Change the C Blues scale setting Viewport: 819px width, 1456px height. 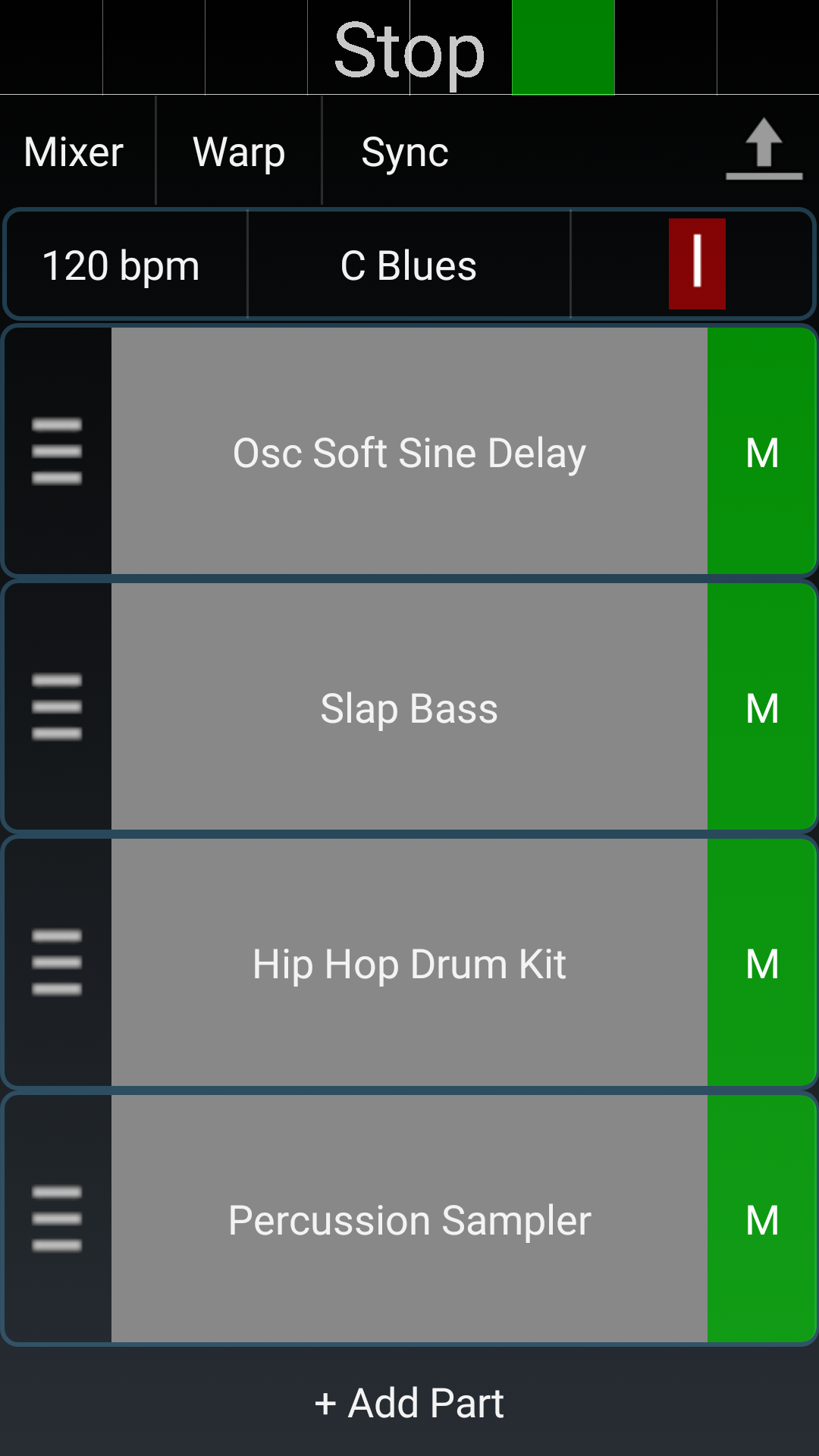409,265
